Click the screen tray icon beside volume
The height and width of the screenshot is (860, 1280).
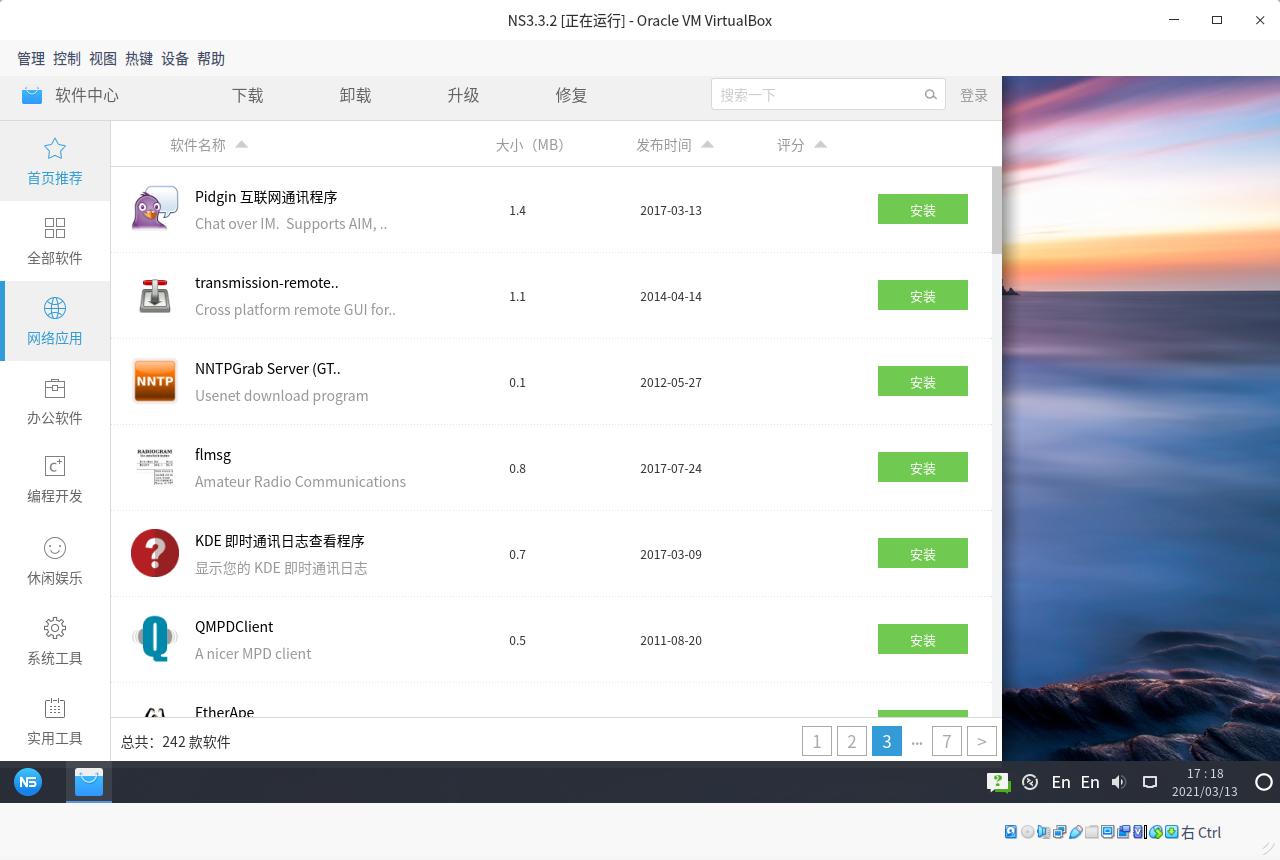[1150, 782]
